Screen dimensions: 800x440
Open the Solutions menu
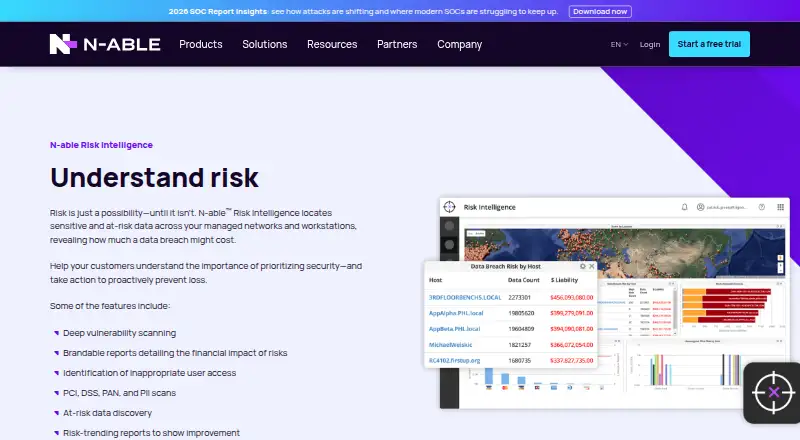click(x=265, y=44)
